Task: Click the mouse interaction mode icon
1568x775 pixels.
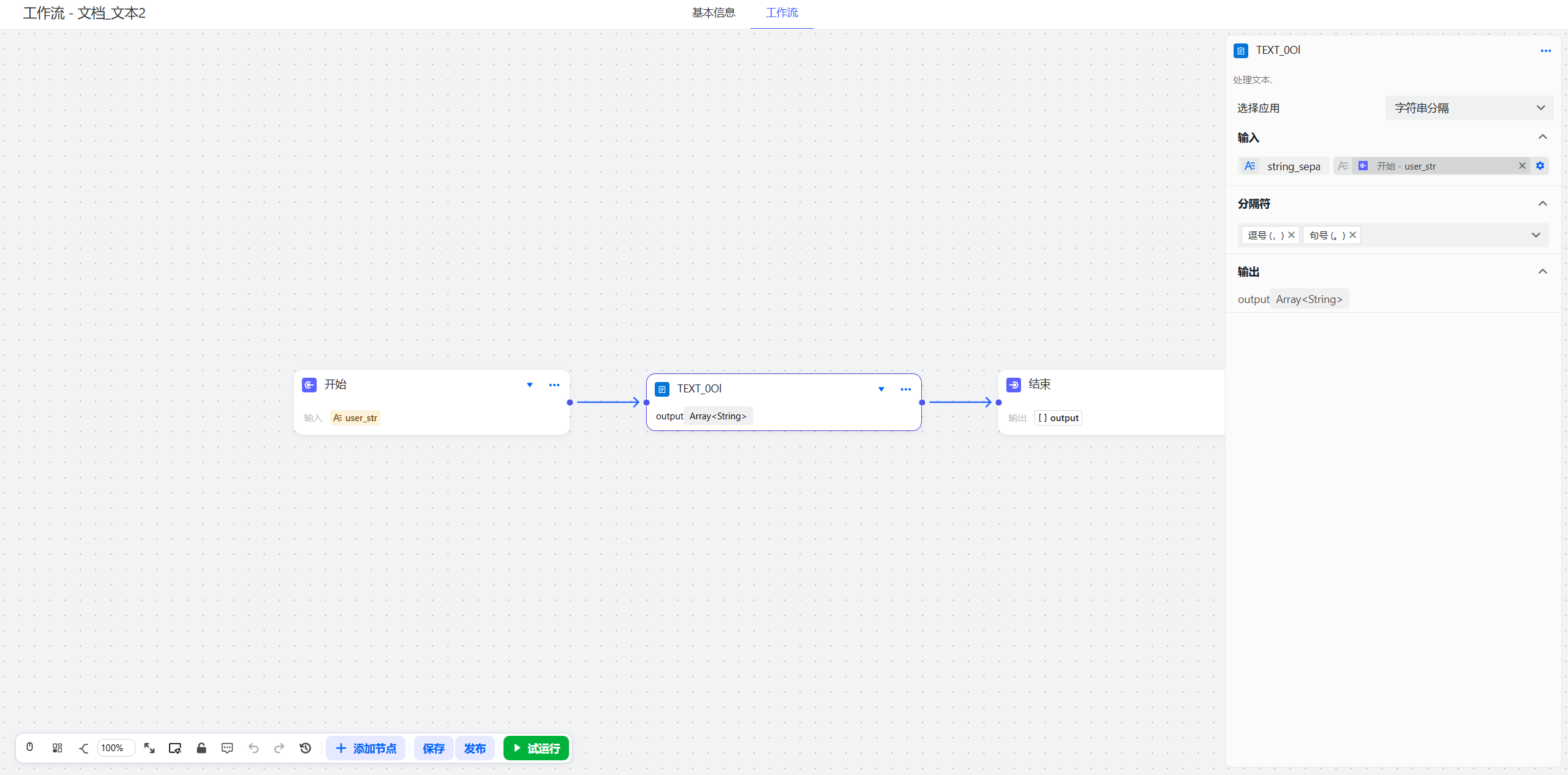Action: (29, 747)
